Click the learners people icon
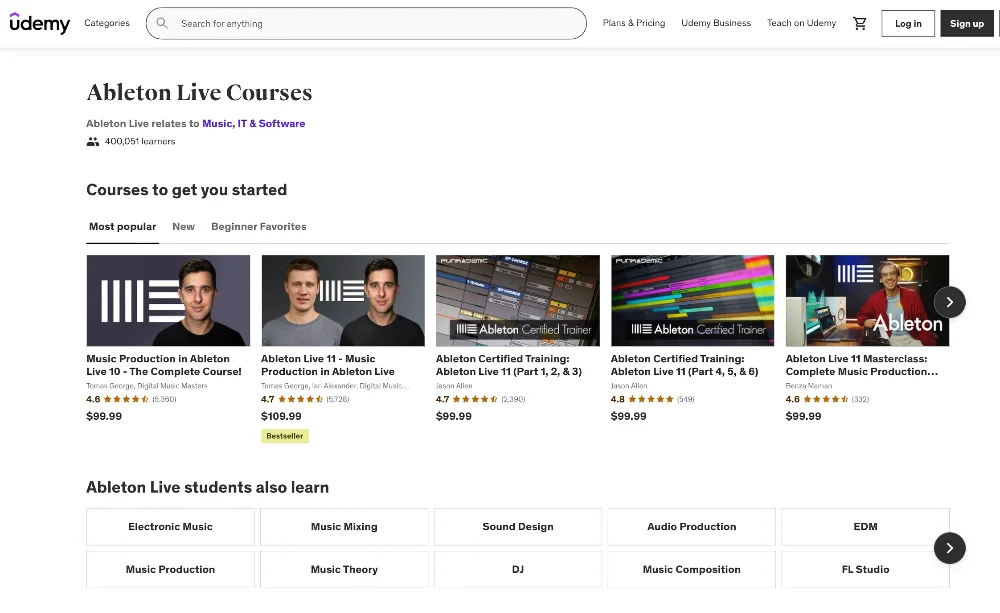The image size is (1000, 613). coord(92,142)
